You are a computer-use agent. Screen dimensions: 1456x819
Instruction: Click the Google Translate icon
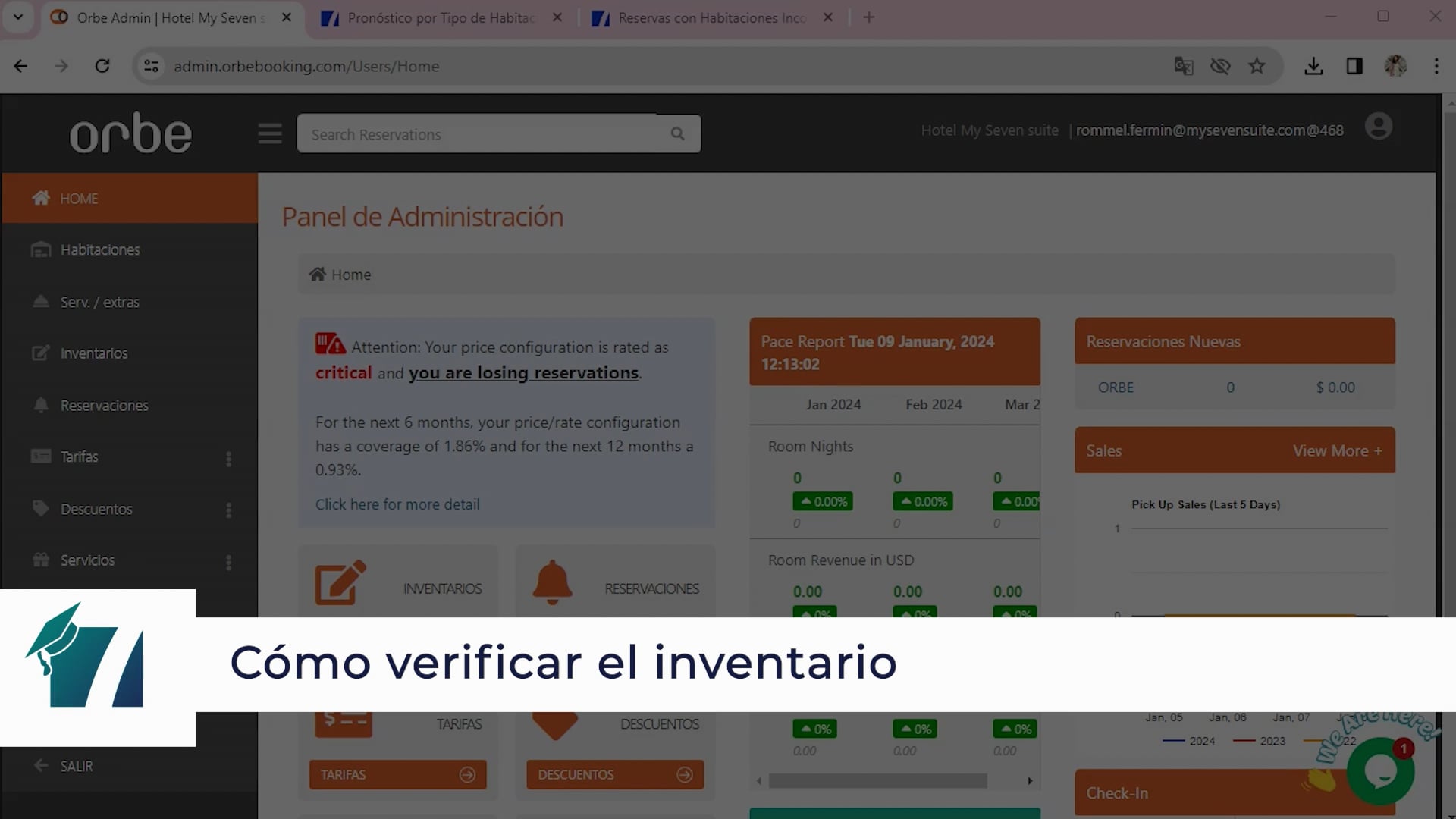point(1183,67)
